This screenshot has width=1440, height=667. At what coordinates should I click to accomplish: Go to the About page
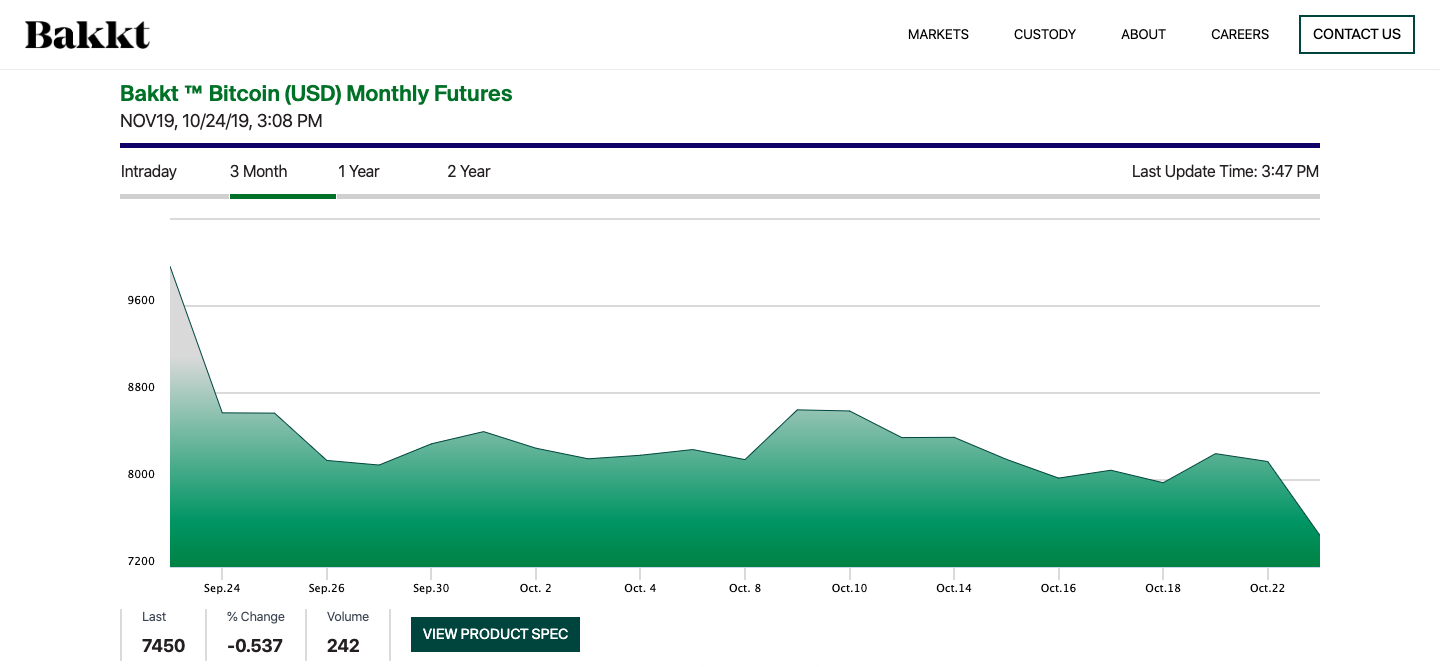coord(1143,34)
